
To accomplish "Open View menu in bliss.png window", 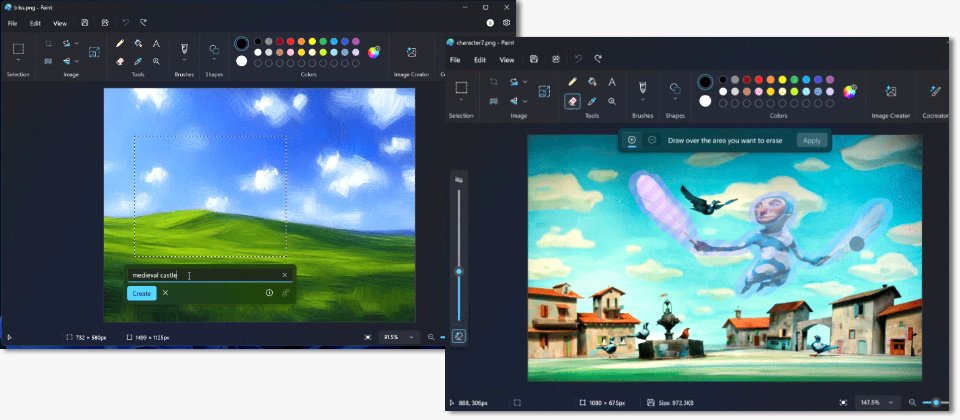I will (x=60, y=23).
